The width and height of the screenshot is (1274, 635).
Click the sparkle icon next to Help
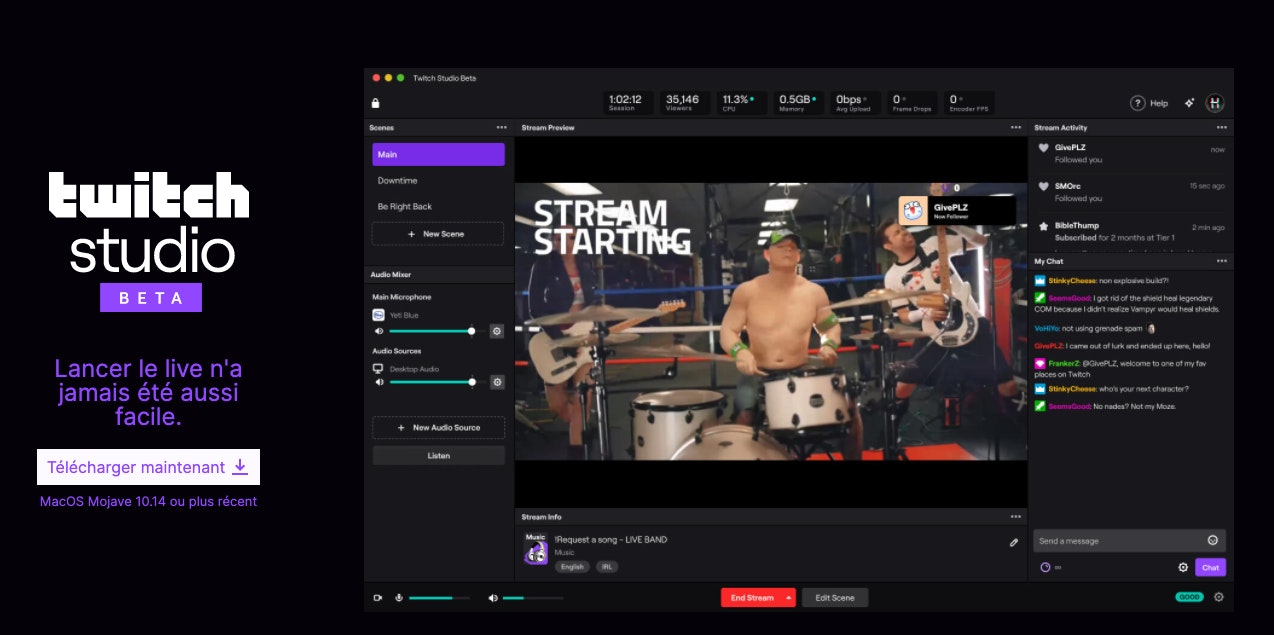(x=1189, y=103)
